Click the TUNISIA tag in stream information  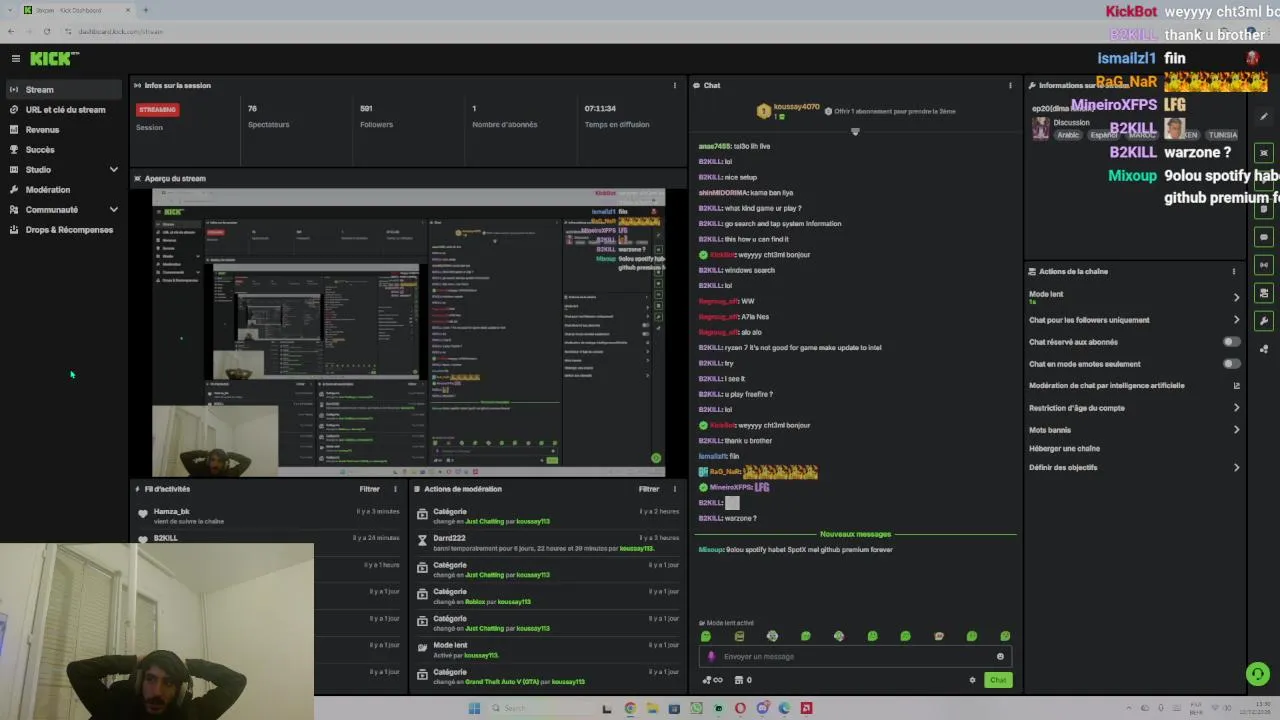point(1222,135)
